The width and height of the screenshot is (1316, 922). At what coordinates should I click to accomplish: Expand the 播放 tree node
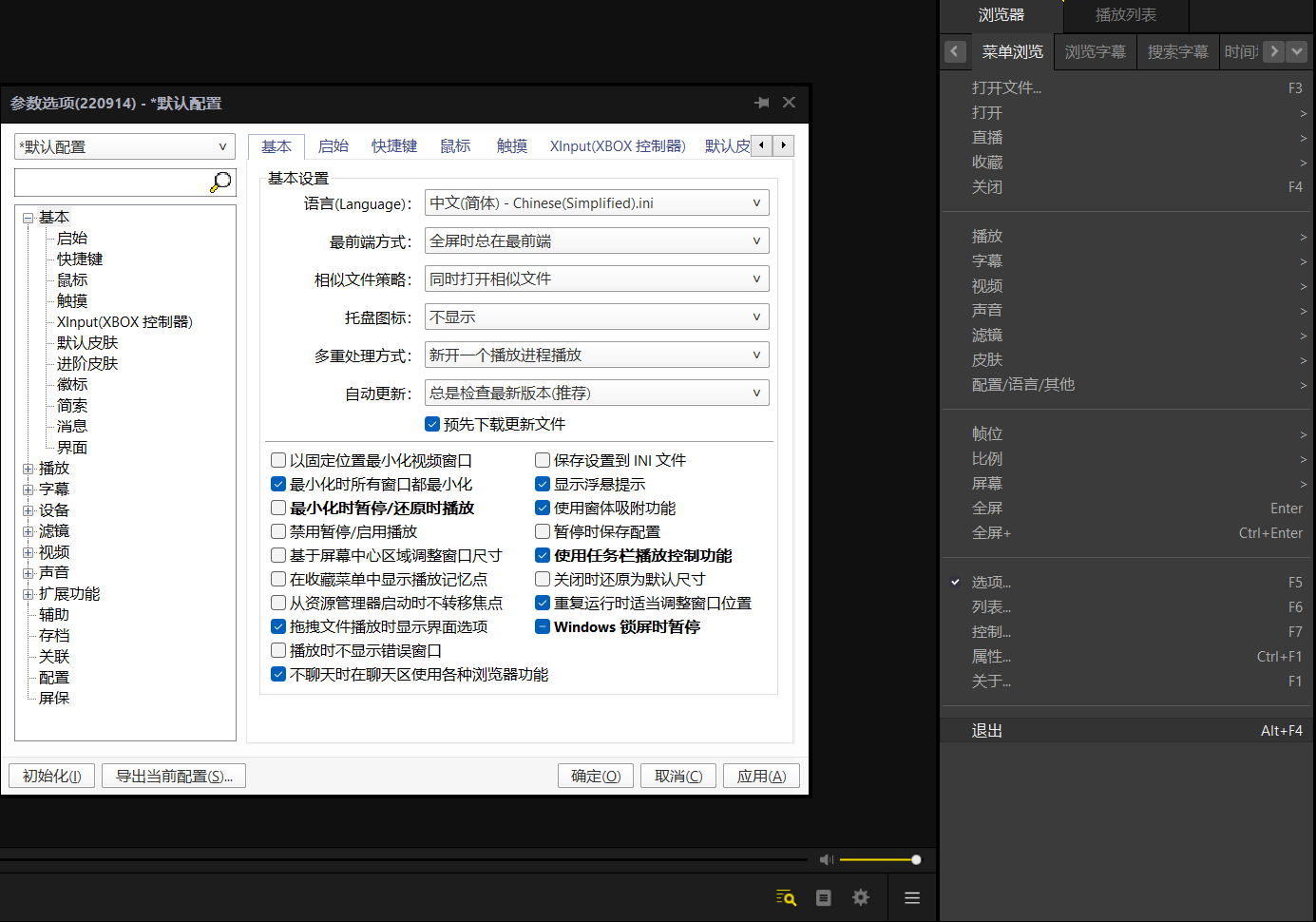(29, 469)
